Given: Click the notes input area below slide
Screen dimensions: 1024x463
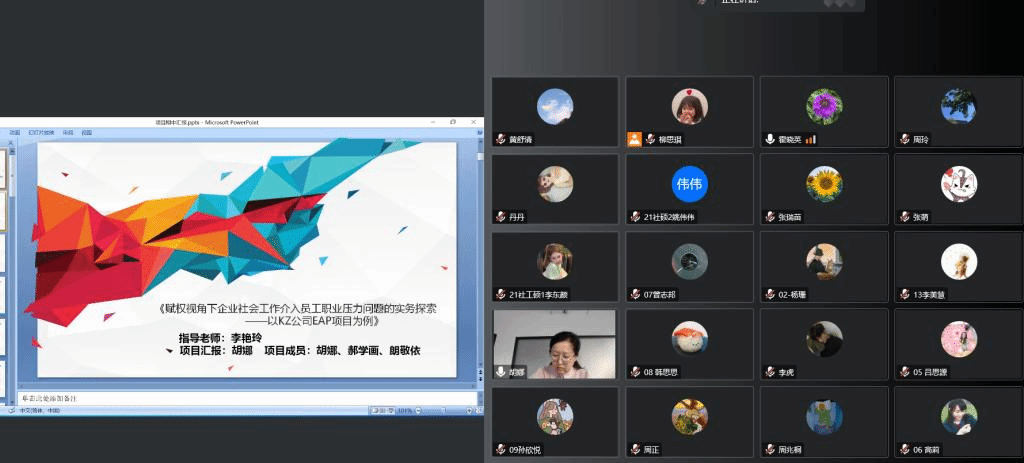Looking at the screenshot, I should point(240,398).
